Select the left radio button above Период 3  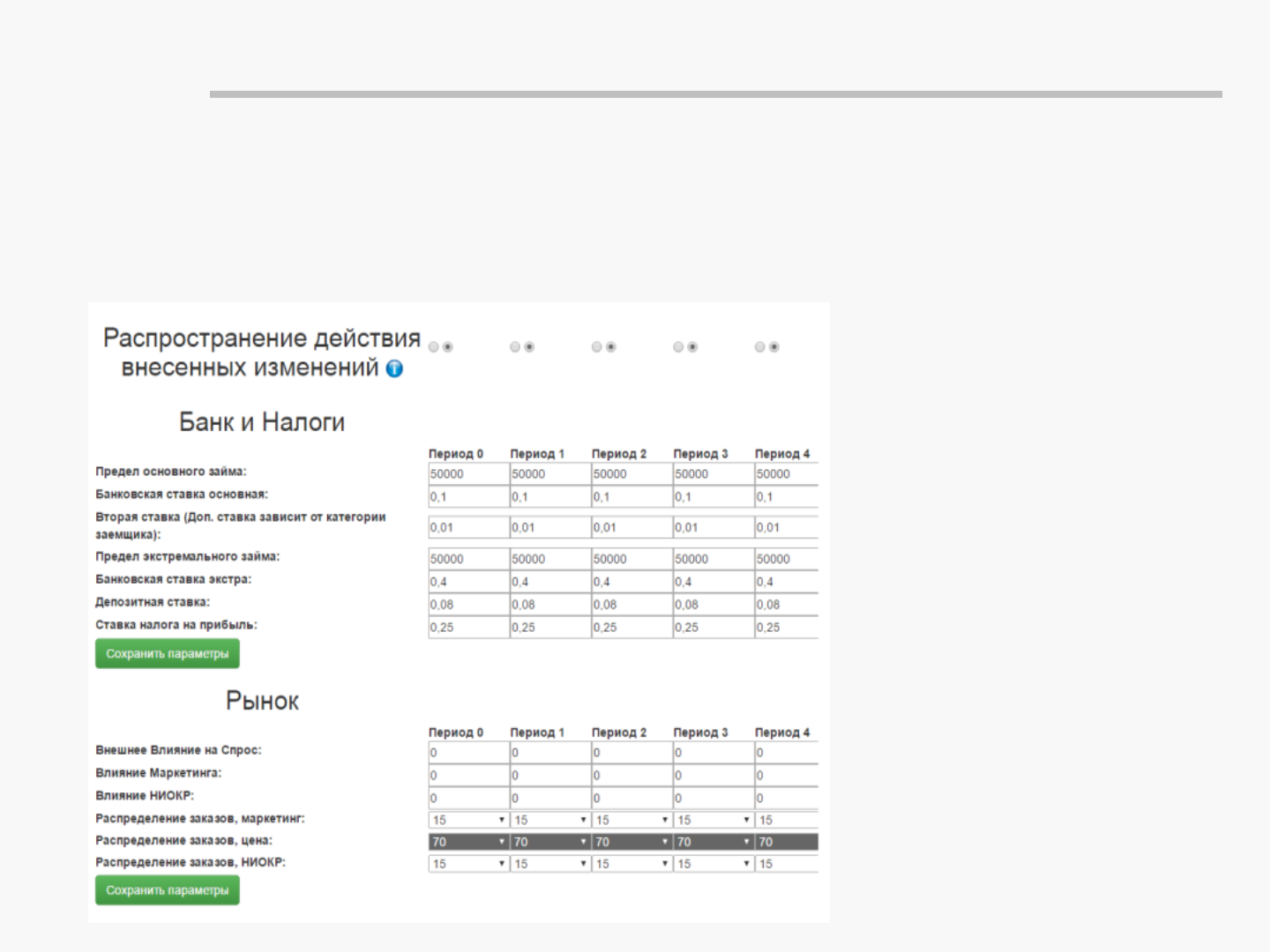(x=678, y=347)
